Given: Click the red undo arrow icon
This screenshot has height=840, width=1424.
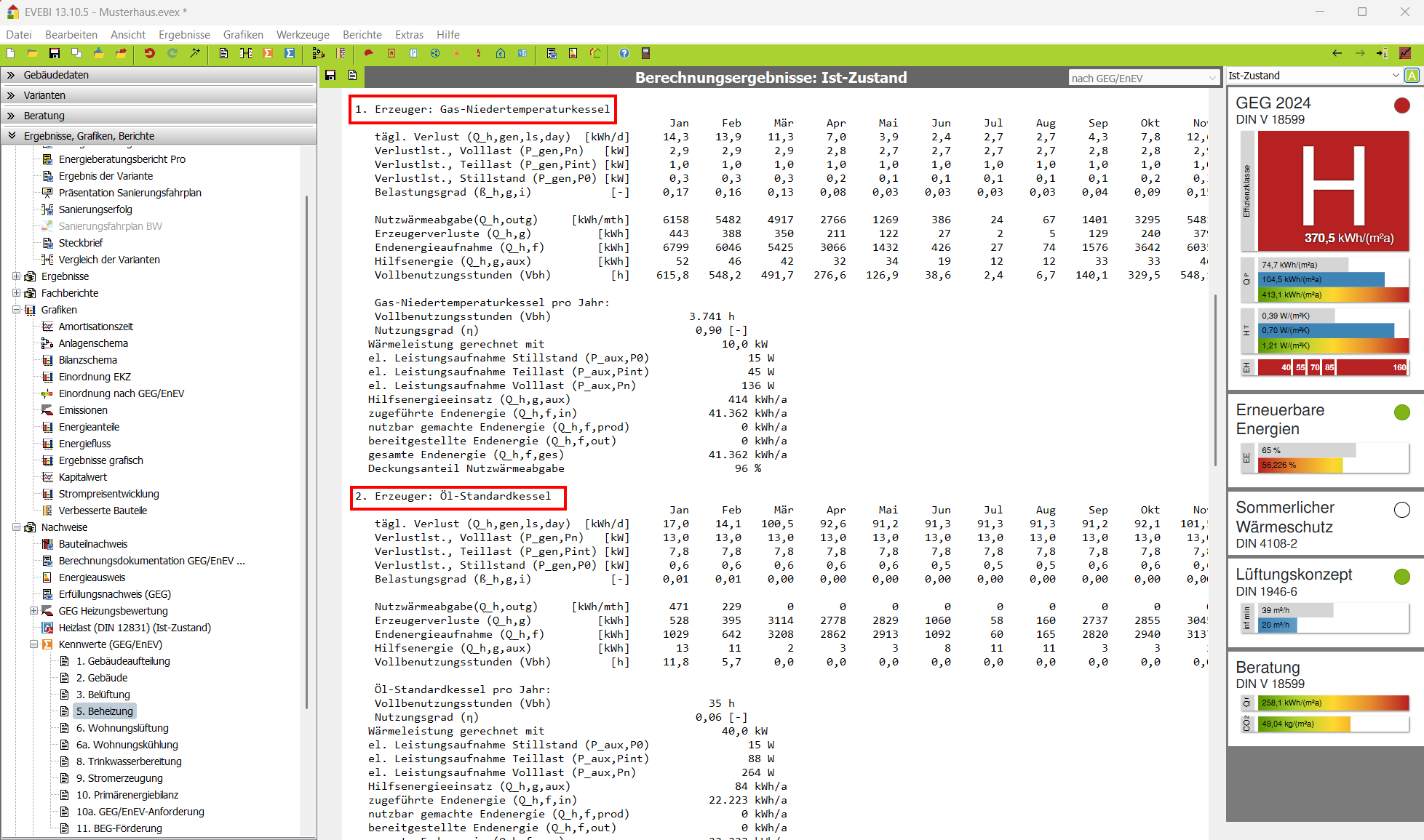Looking at the screenshot, I should (149, 53).
